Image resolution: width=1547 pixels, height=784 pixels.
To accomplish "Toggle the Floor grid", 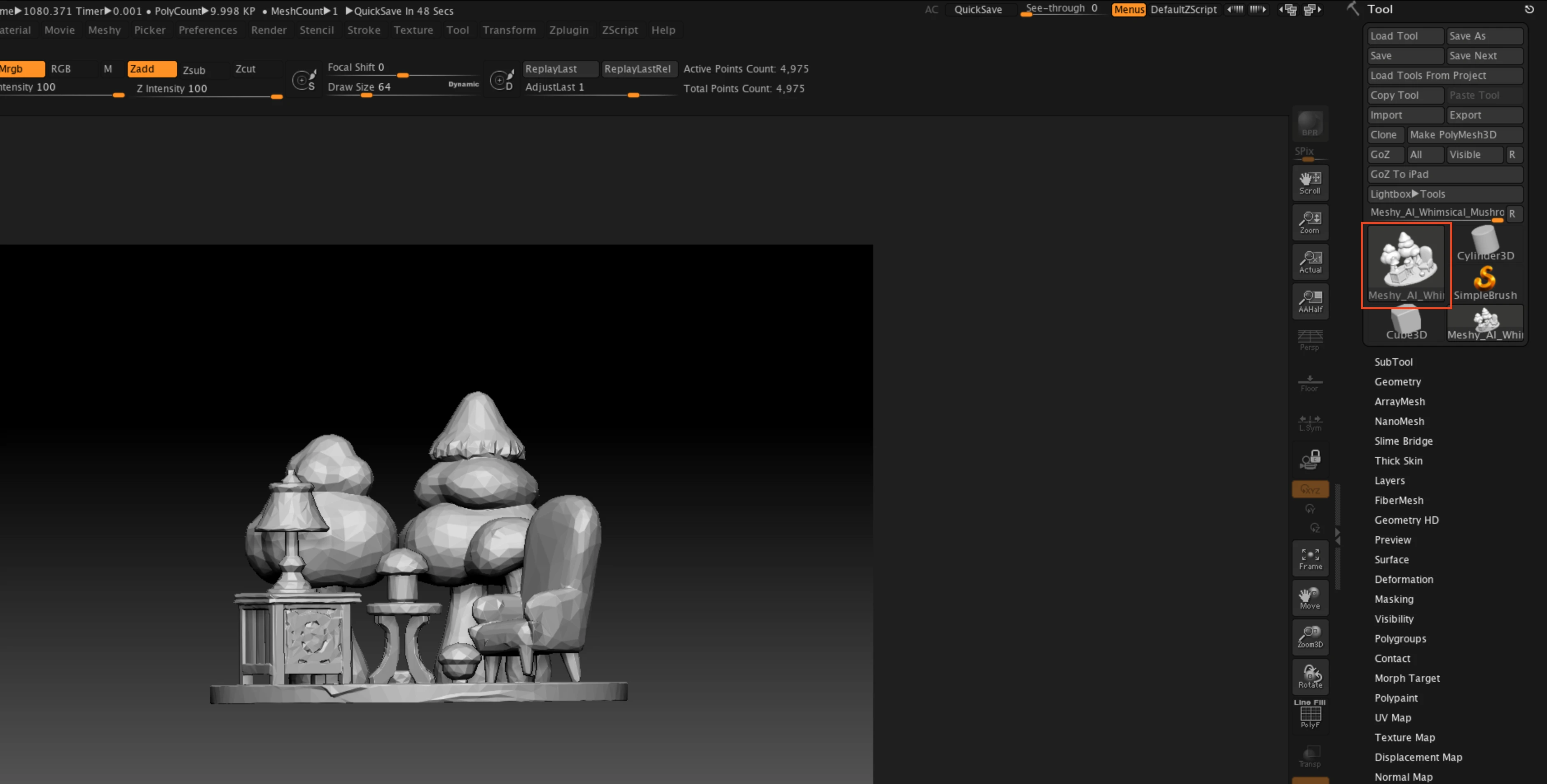I will 1310,383.
